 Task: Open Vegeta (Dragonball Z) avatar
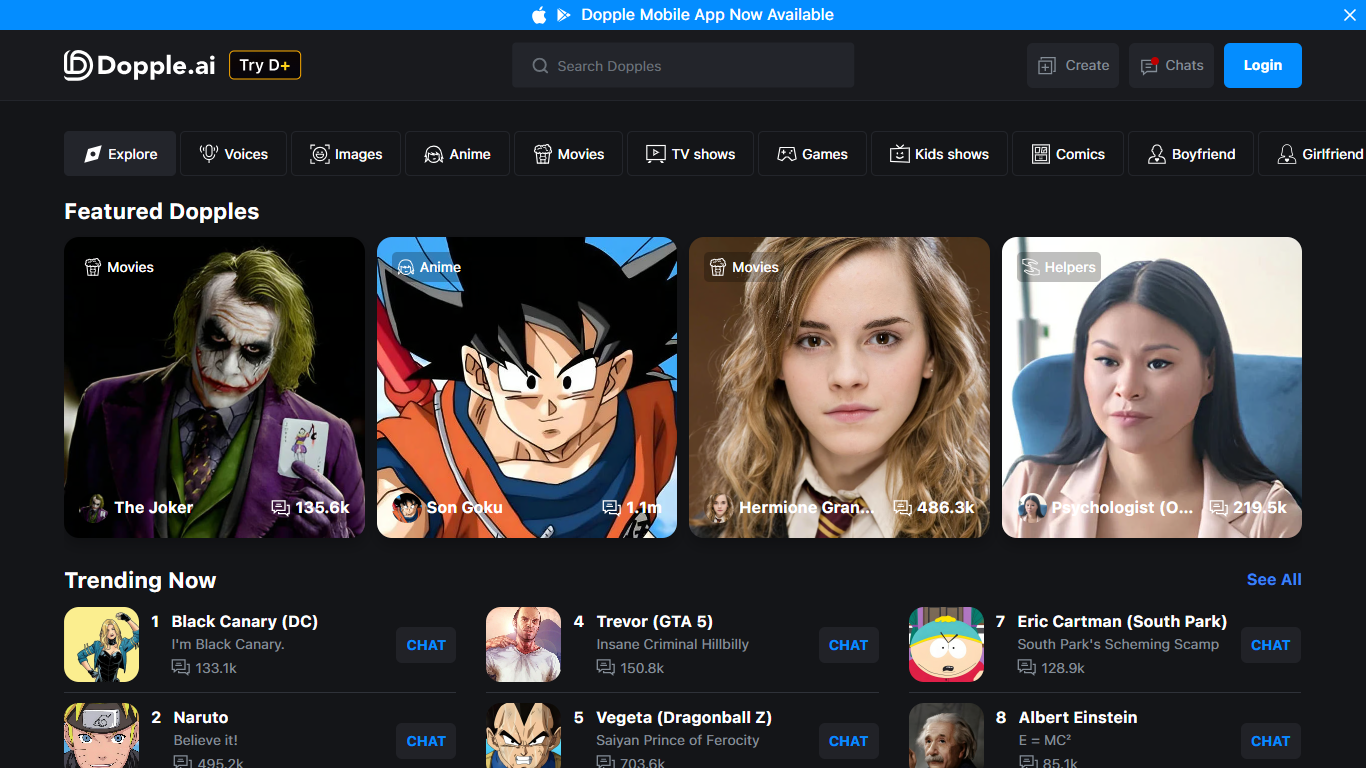pos(523,736)
